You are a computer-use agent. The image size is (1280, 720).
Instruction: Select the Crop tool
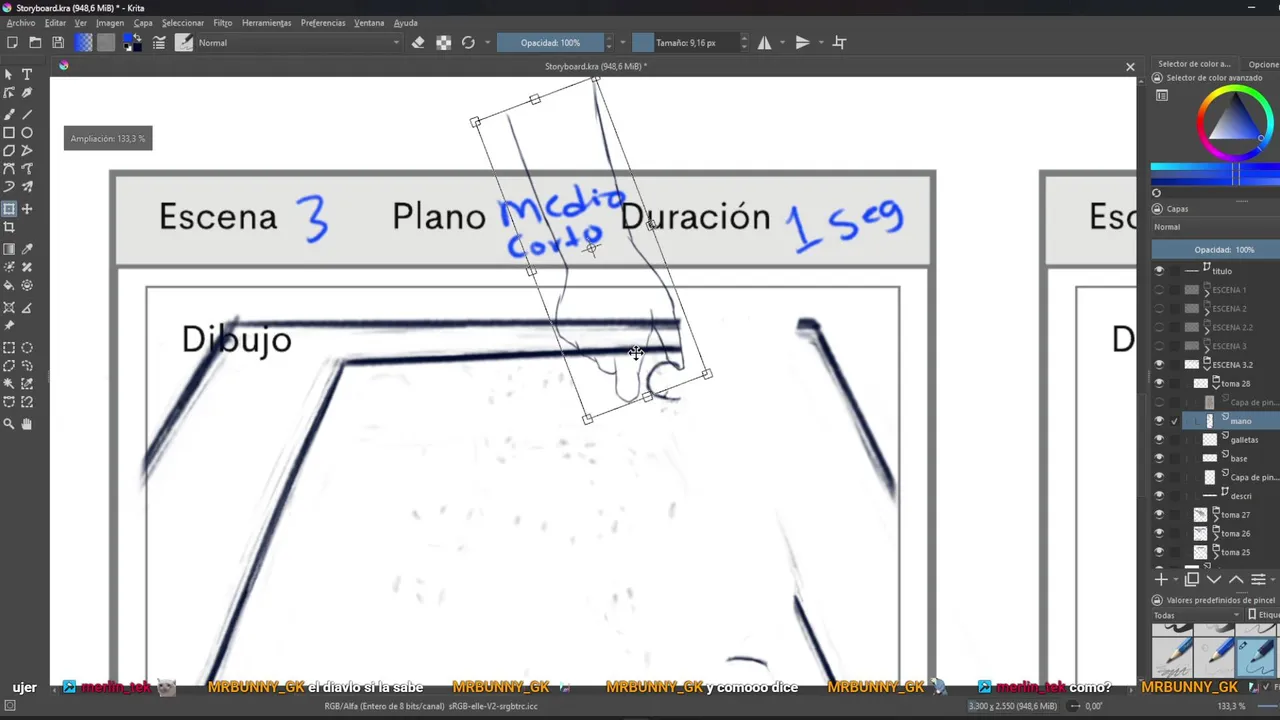[x=9, y=227]
